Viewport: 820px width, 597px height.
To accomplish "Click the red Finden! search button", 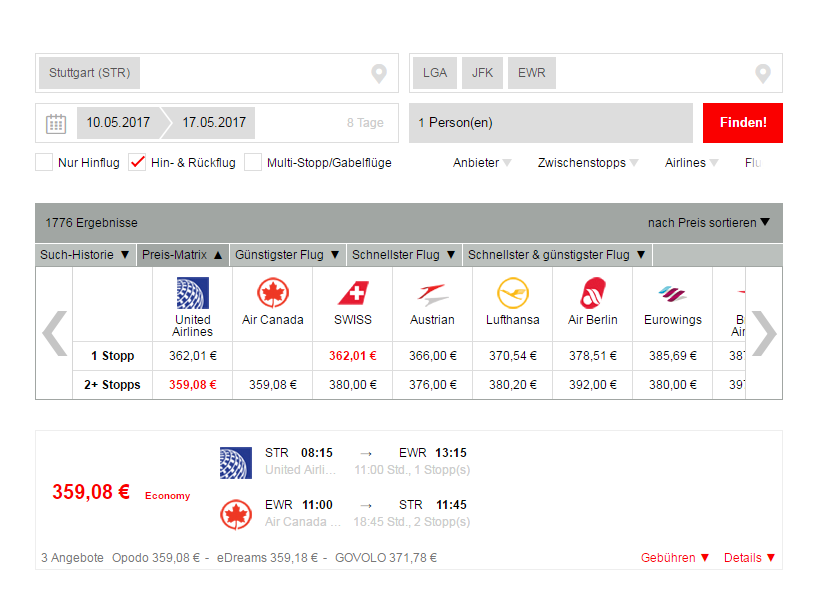I will click(x=743, y=123).
